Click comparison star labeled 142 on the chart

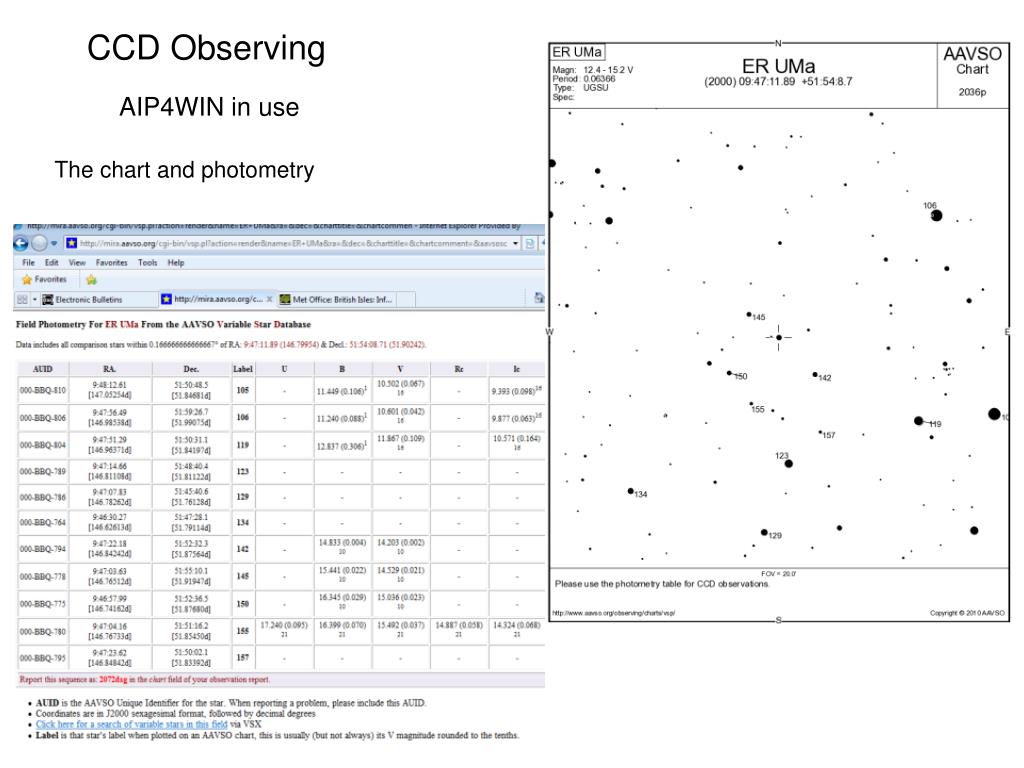[x=815, y=375]
